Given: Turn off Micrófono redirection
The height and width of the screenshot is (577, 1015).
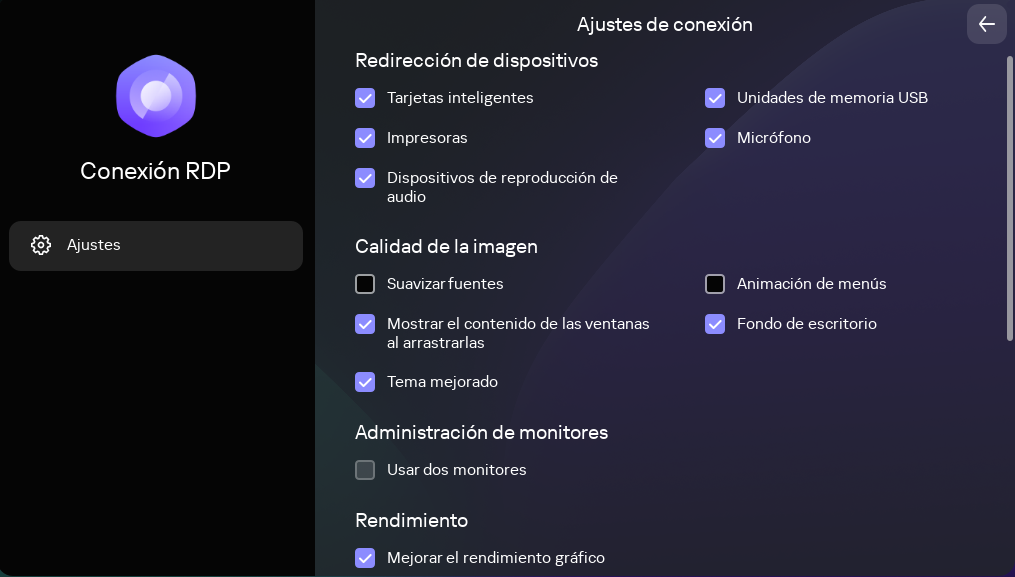Looking at the screenshot, I should click(x=715, y=138).
